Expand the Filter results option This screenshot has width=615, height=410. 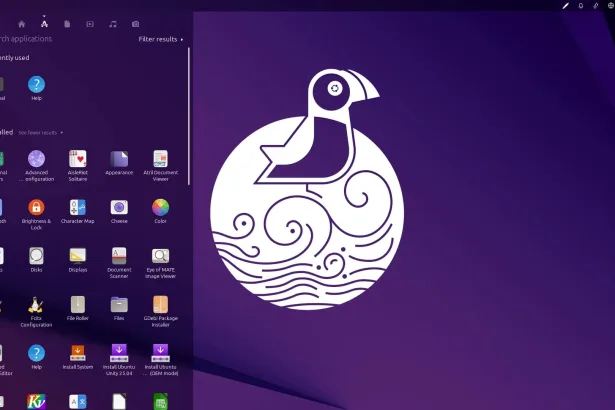[160, 39]
